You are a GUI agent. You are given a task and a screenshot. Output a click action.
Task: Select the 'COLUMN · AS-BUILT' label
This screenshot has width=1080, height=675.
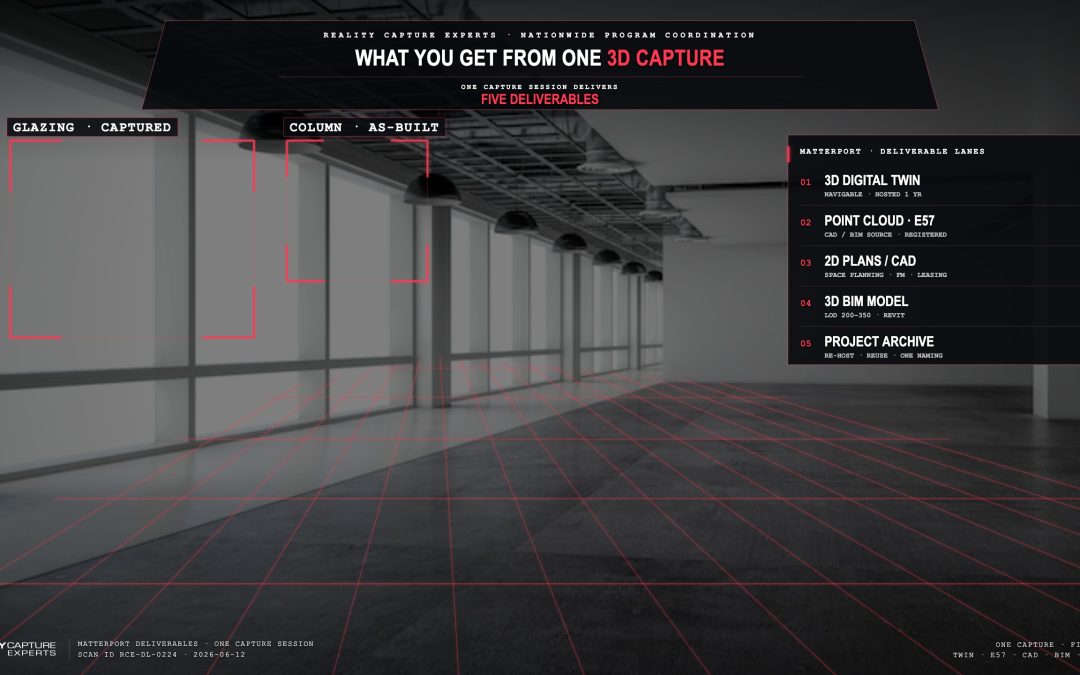click(364, 127)
